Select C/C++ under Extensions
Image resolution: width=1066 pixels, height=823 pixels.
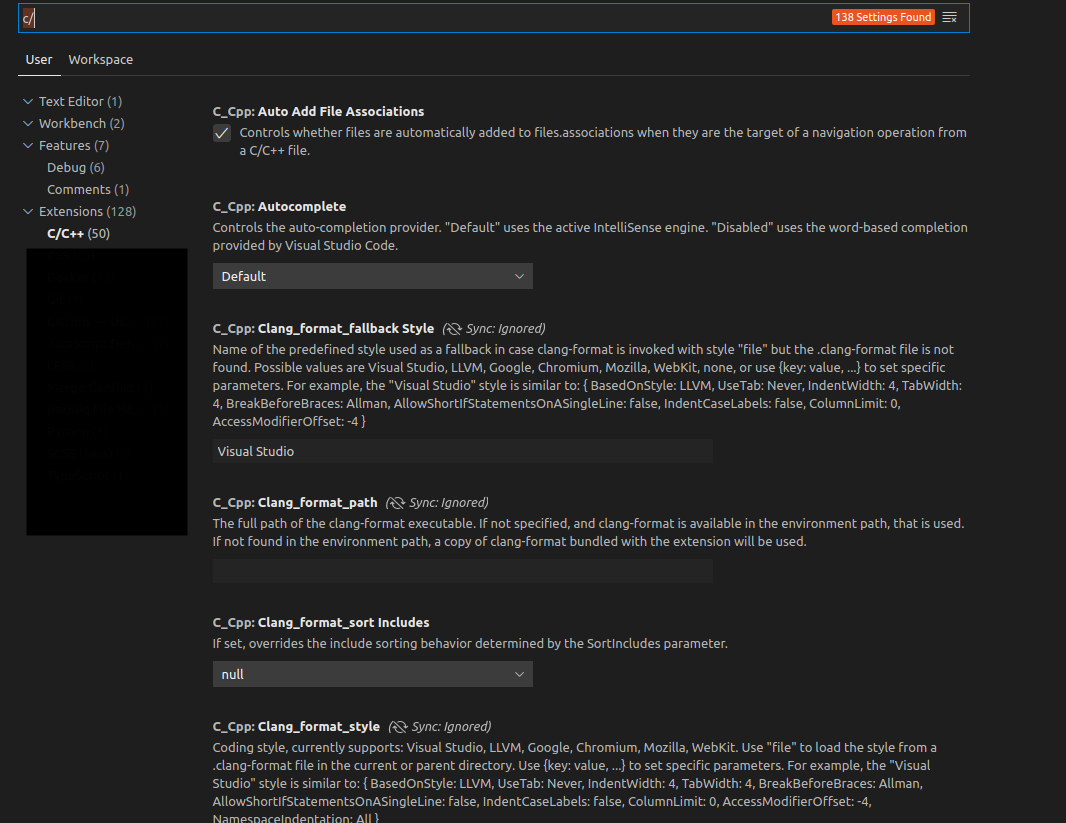coord(76,233)
